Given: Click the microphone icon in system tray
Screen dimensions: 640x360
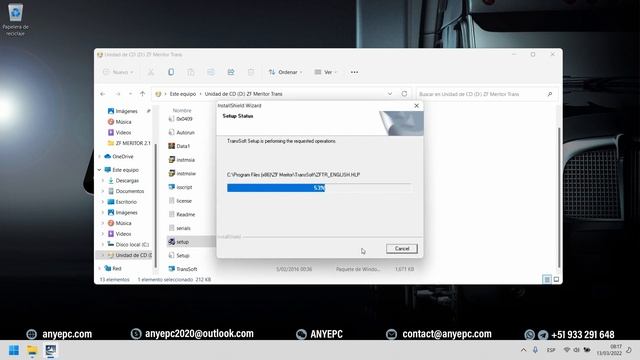Looking at the screenshot, I should [x=535, y=350].
